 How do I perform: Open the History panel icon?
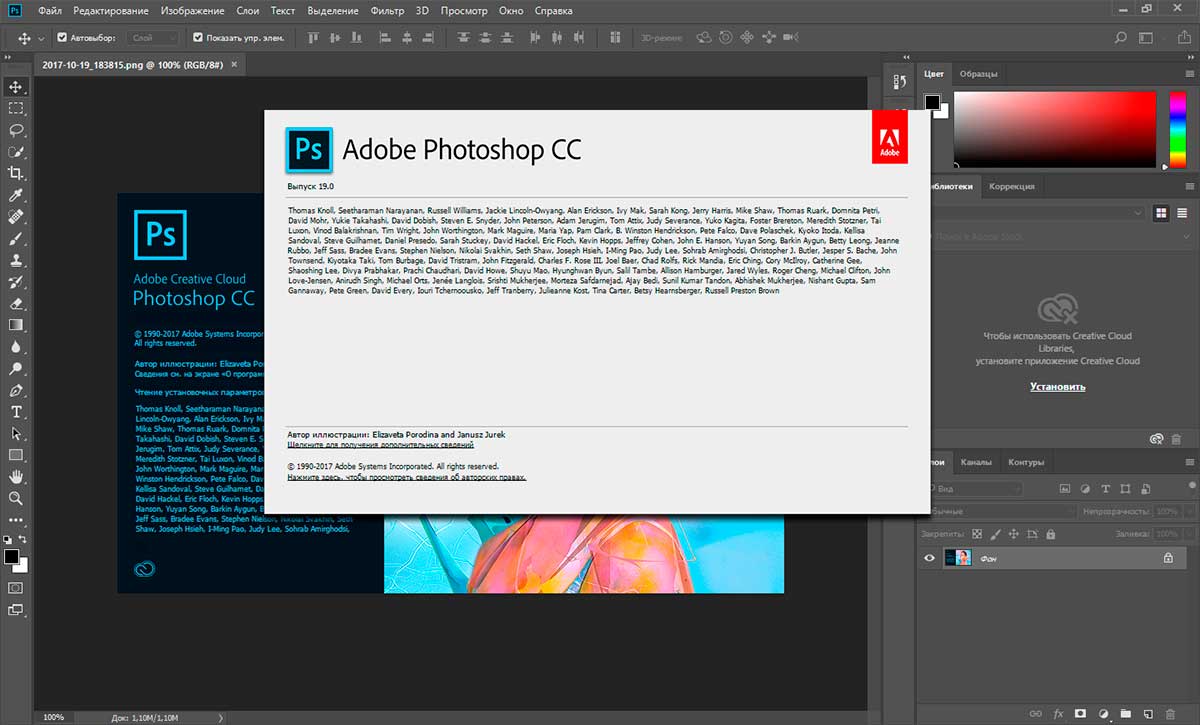coord(899,82)
